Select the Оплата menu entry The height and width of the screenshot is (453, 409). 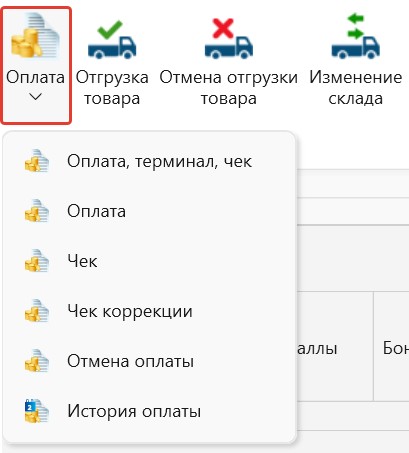point(149,211)
